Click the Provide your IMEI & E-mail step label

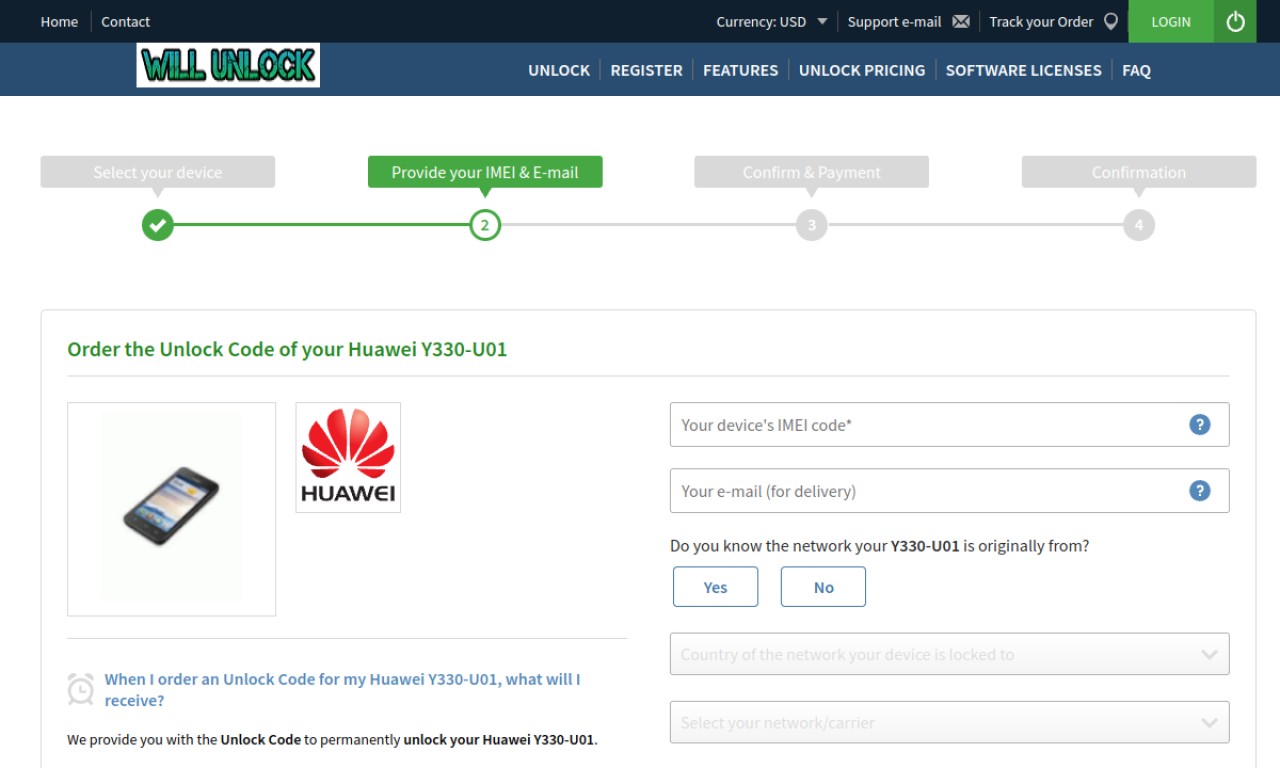[x=485, y=172]
